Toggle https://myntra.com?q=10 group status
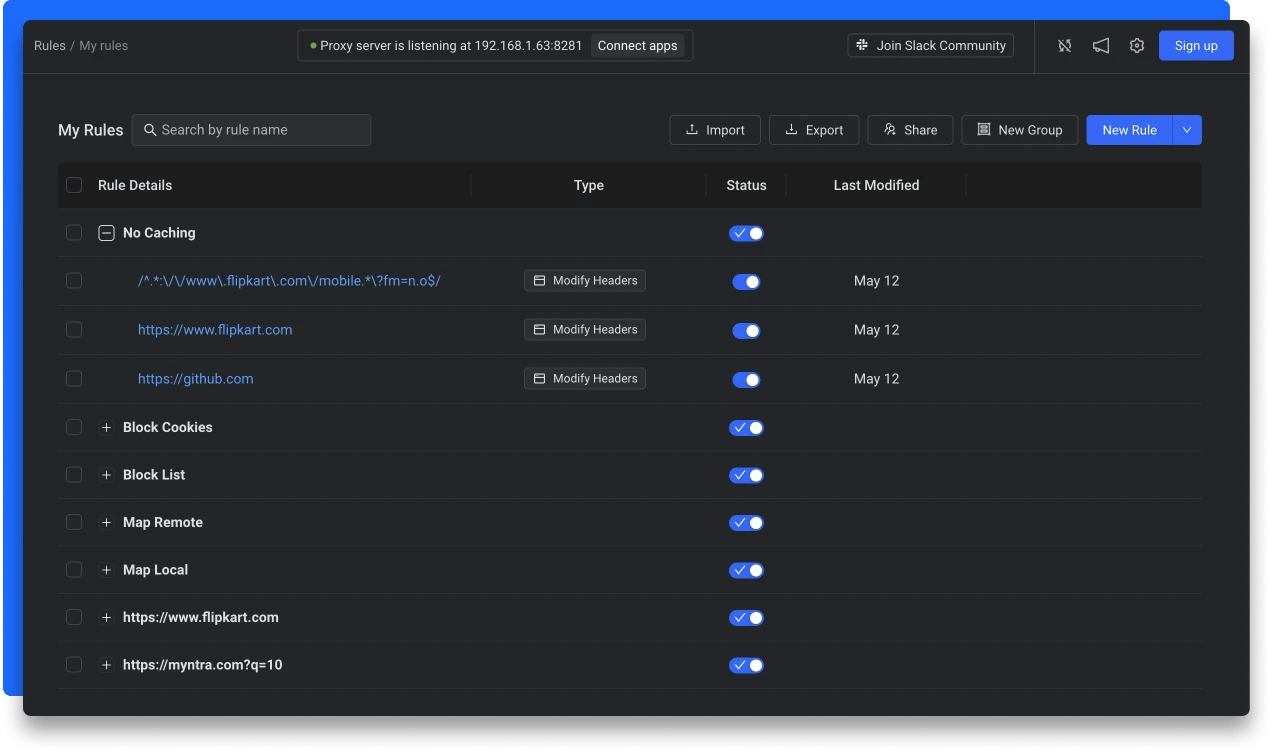Image resolution: width=1273 pixels, height=753 pixels. pos(746,665)
